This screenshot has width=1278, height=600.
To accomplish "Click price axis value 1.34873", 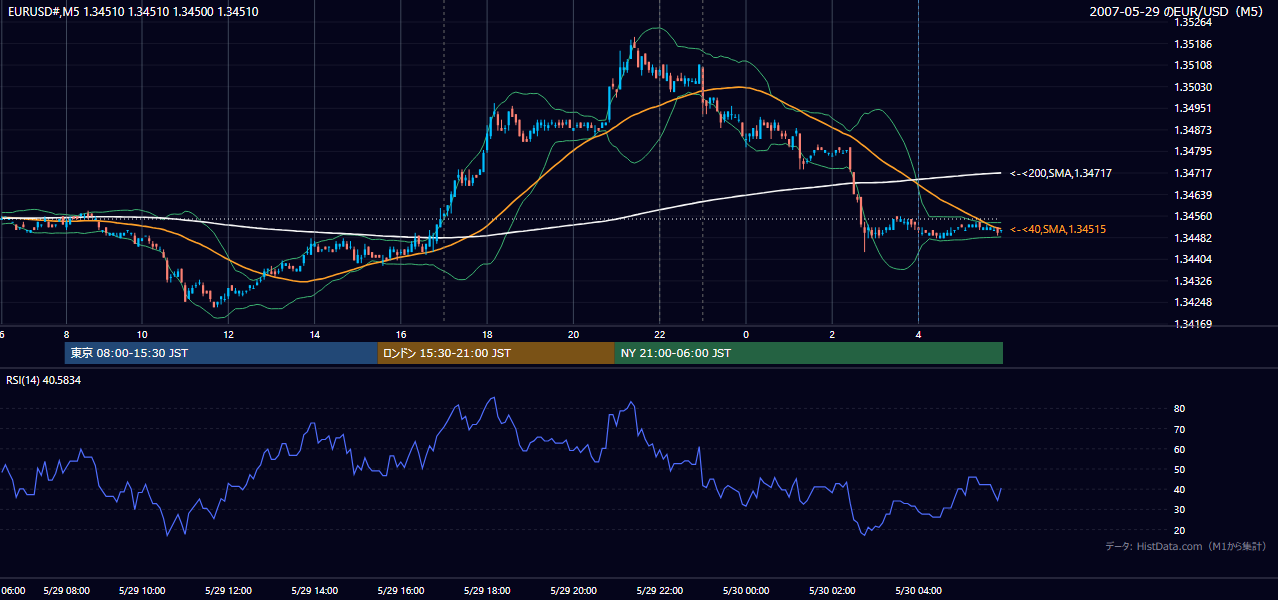I will [1192, 130].
